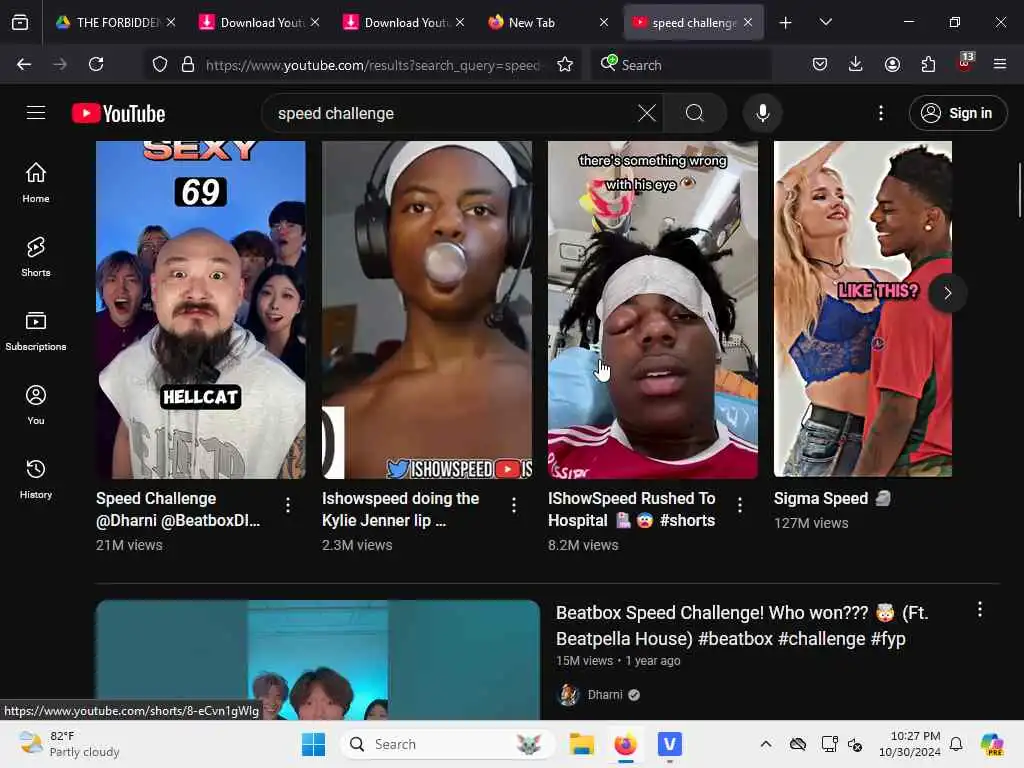Open the Firefox application menu
This screenshot has width=1024, height=768.
pos(1000,64)
